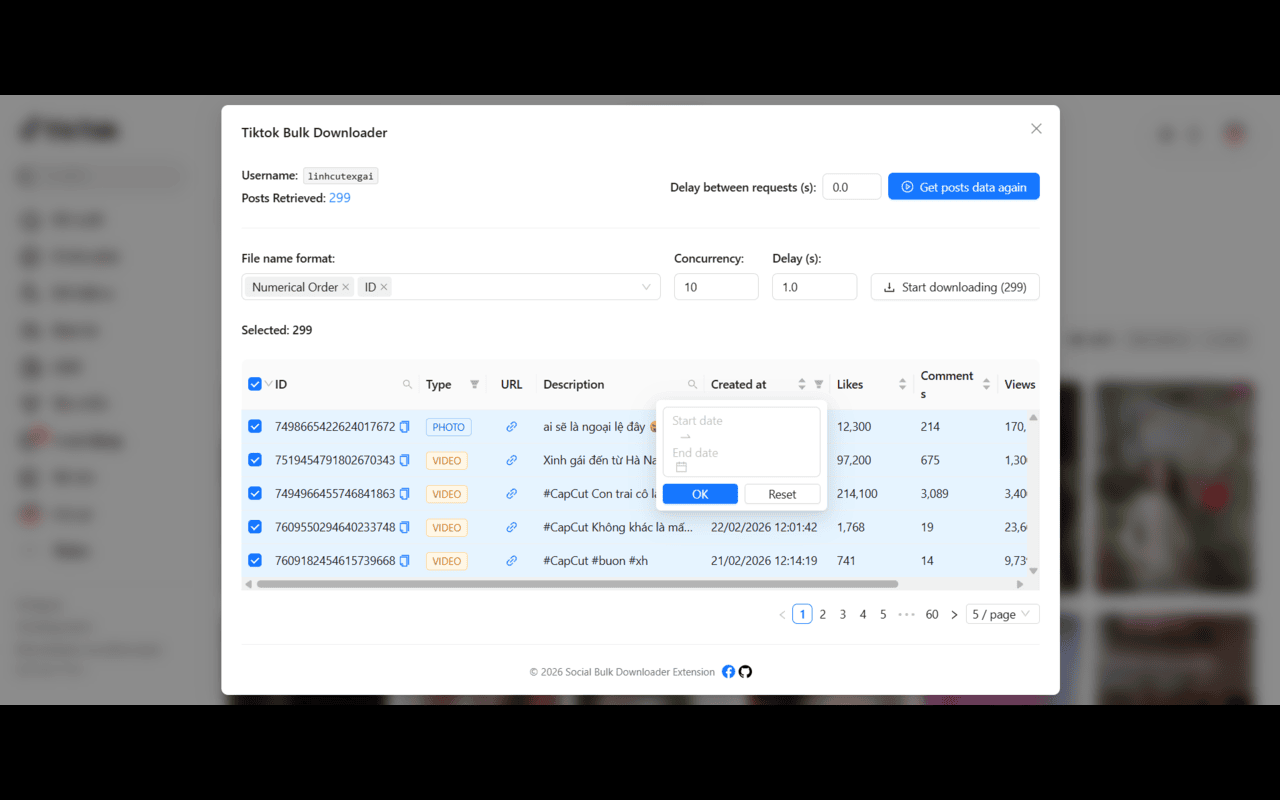Image resolution: width=1280 pixels, height=800 pixels.
Task: Remove the Numerical Order format tag
Action: pos(345,286)
